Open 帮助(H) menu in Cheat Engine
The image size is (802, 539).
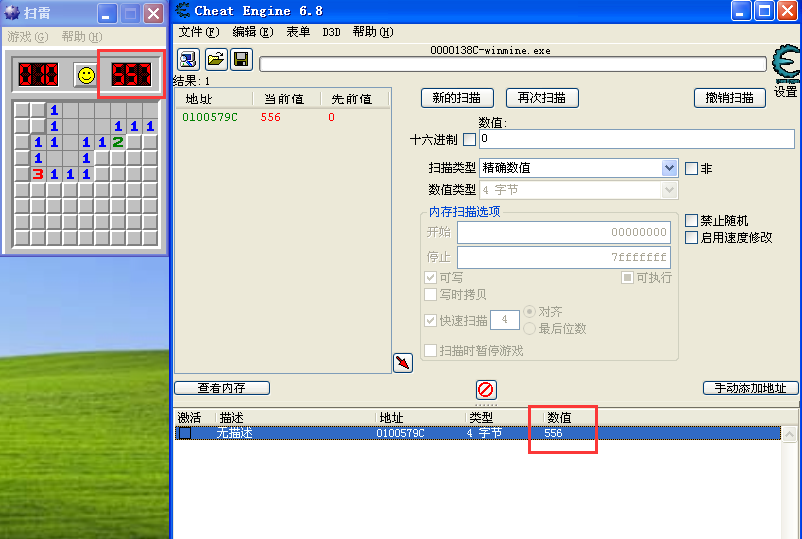click(373, 32)
